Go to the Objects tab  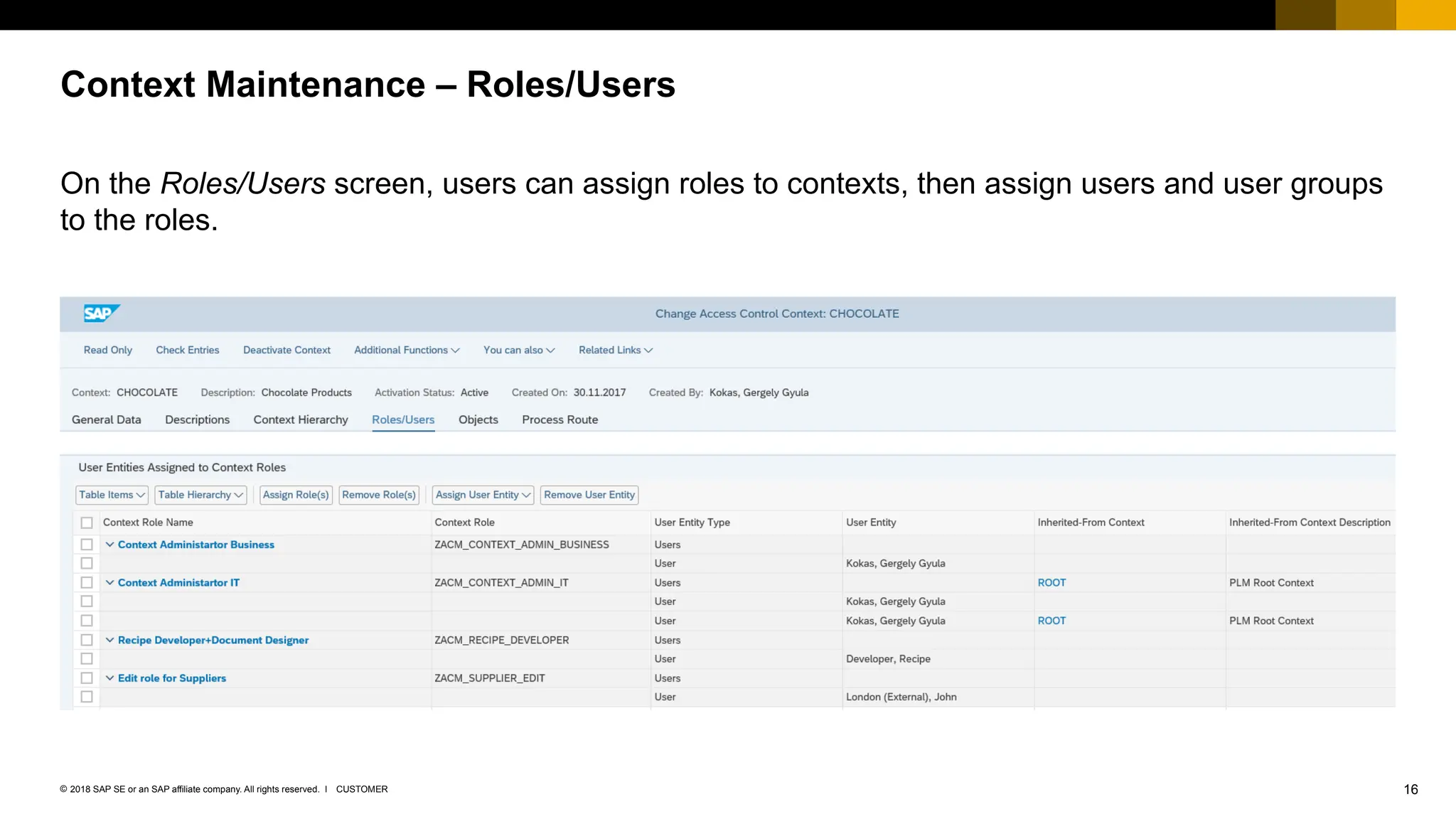point(478,419)
